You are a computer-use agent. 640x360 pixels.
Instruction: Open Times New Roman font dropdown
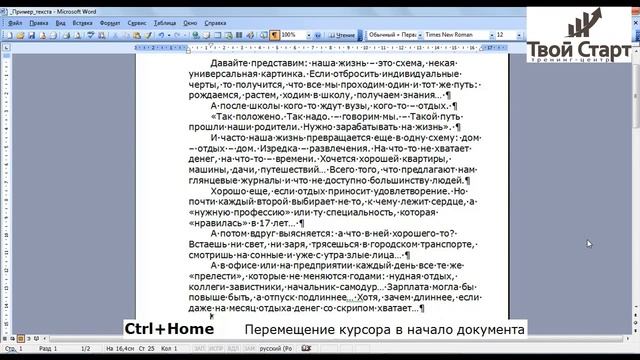tap(492, 36)
